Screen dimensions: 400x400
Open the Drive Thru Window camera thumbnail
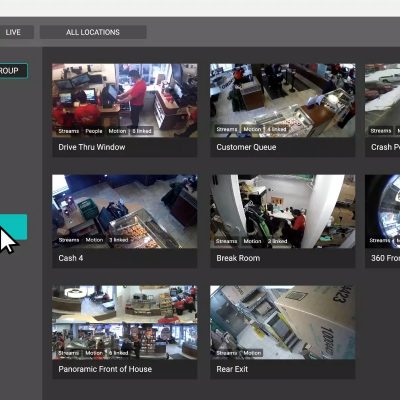pyautogui.click(x=125, y=100)
